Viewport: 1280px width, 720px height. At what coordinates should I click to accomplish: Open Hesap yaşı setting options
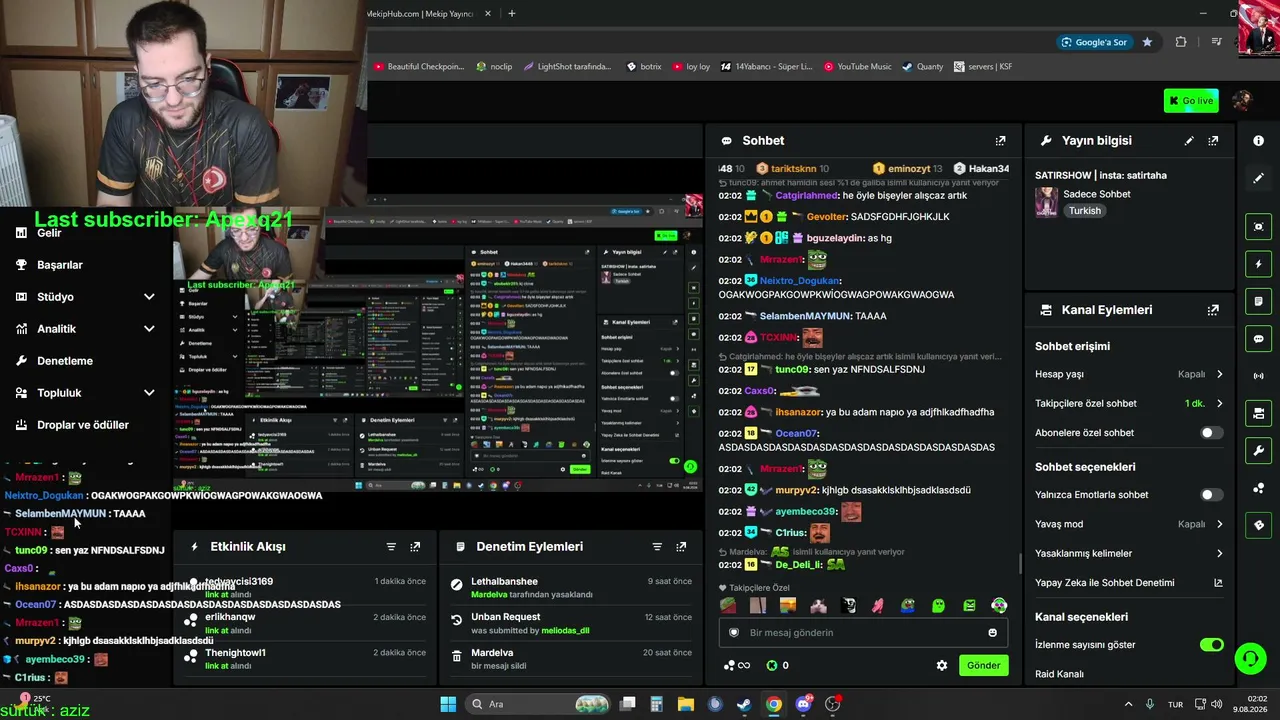(1129, 374)
